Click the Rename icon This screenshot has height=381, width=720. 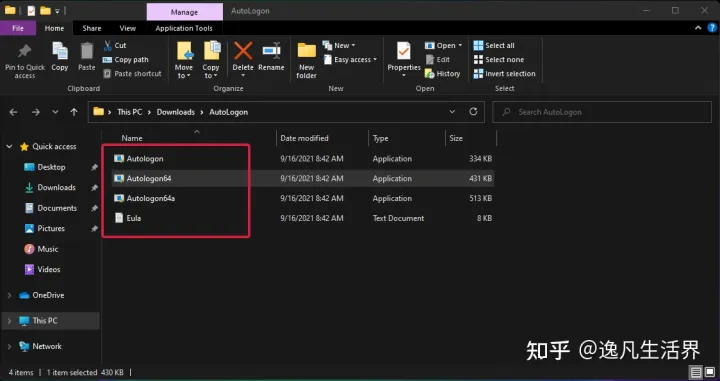[x=271, y=51]
